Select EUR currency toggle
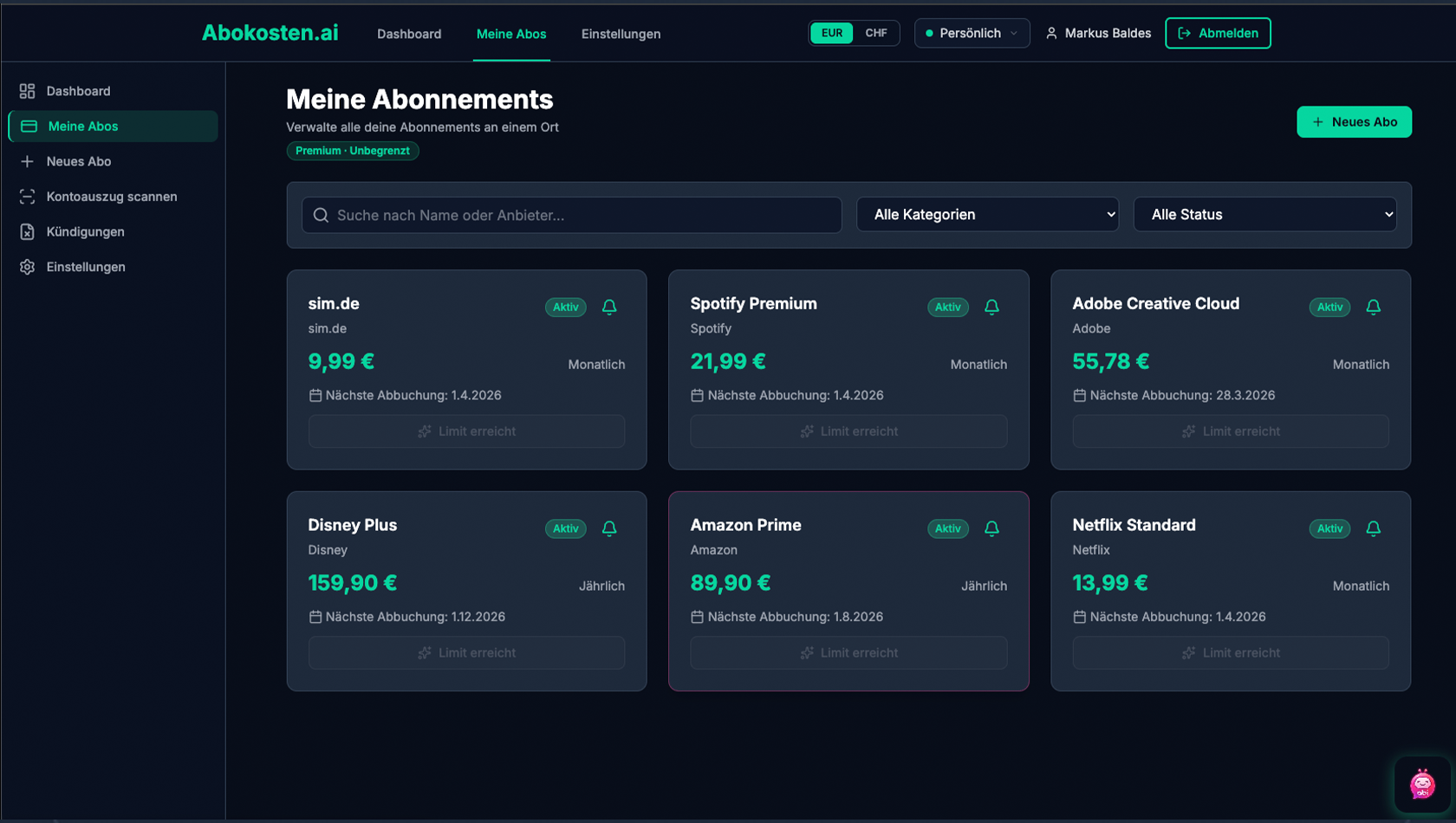 pyautogui.click(x=832, y=33)
